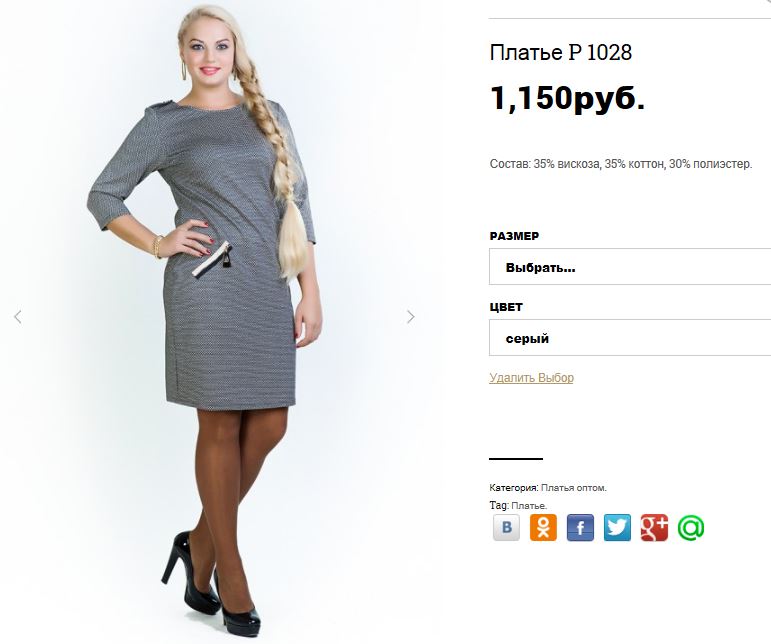Share product on VKontakte icon
Image resolution: width=771 pixels, height=644 pixels.
506,527
